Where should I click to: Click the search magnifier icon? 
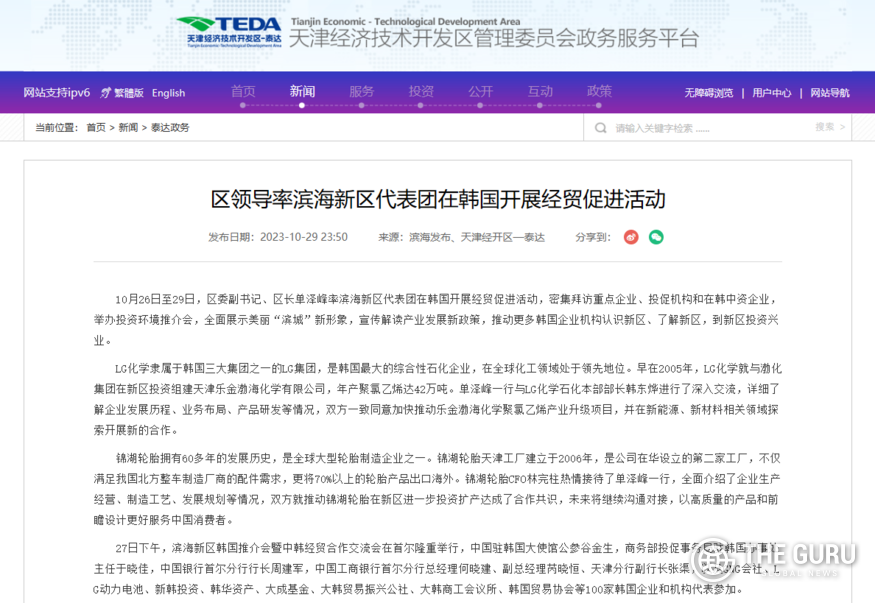click(x=600, y=128)
